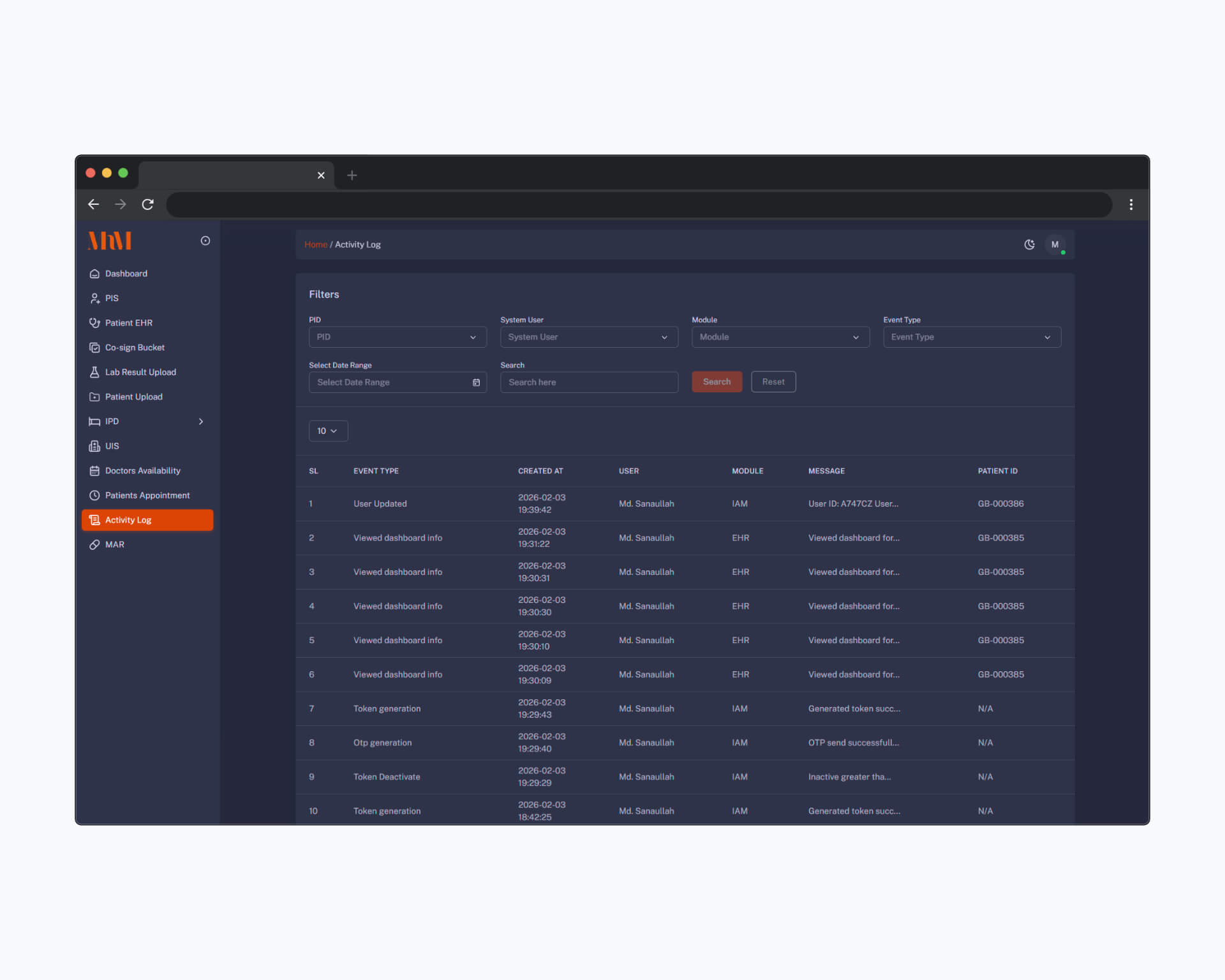The image size is (1225, 980).
Task: Open Doctors Availability calendar item
Action: coord(142,471)
